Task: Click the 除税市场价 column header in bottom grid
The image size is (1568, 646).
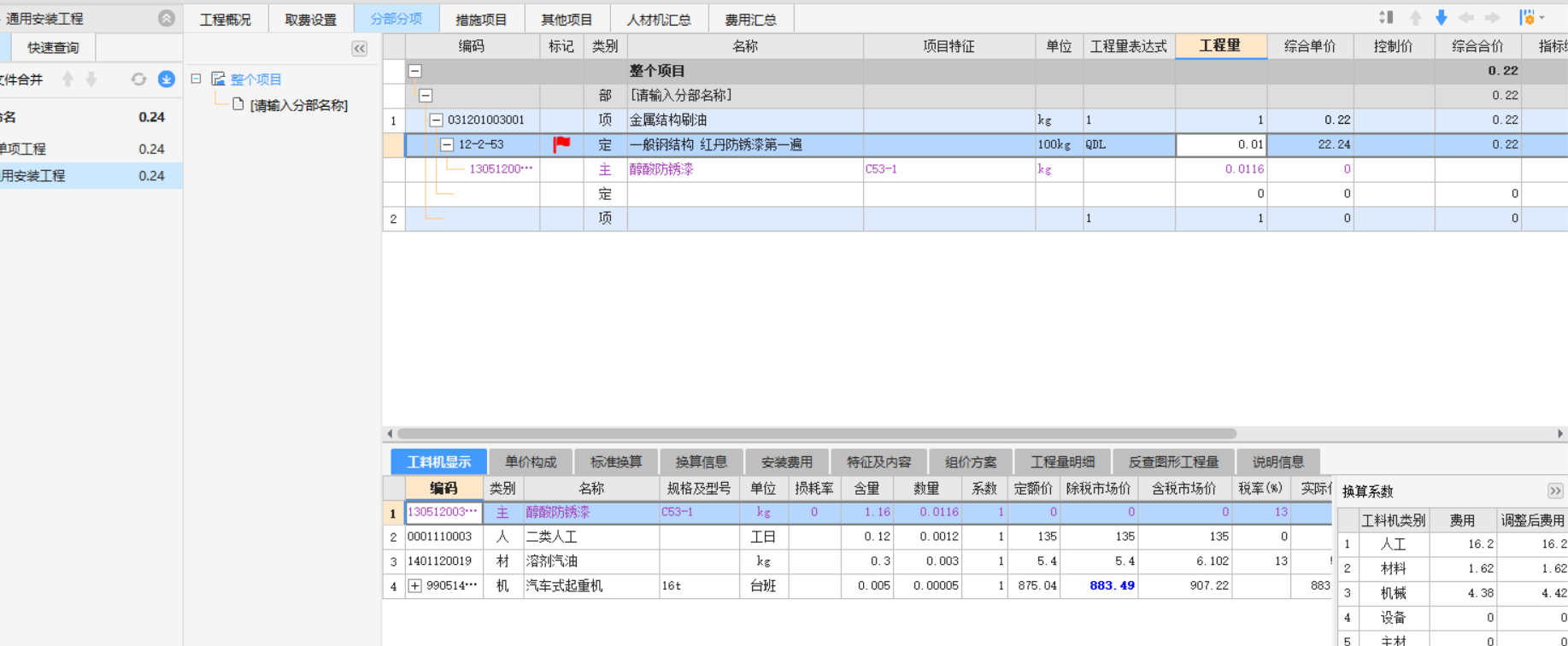Action: click(1099, 489)
